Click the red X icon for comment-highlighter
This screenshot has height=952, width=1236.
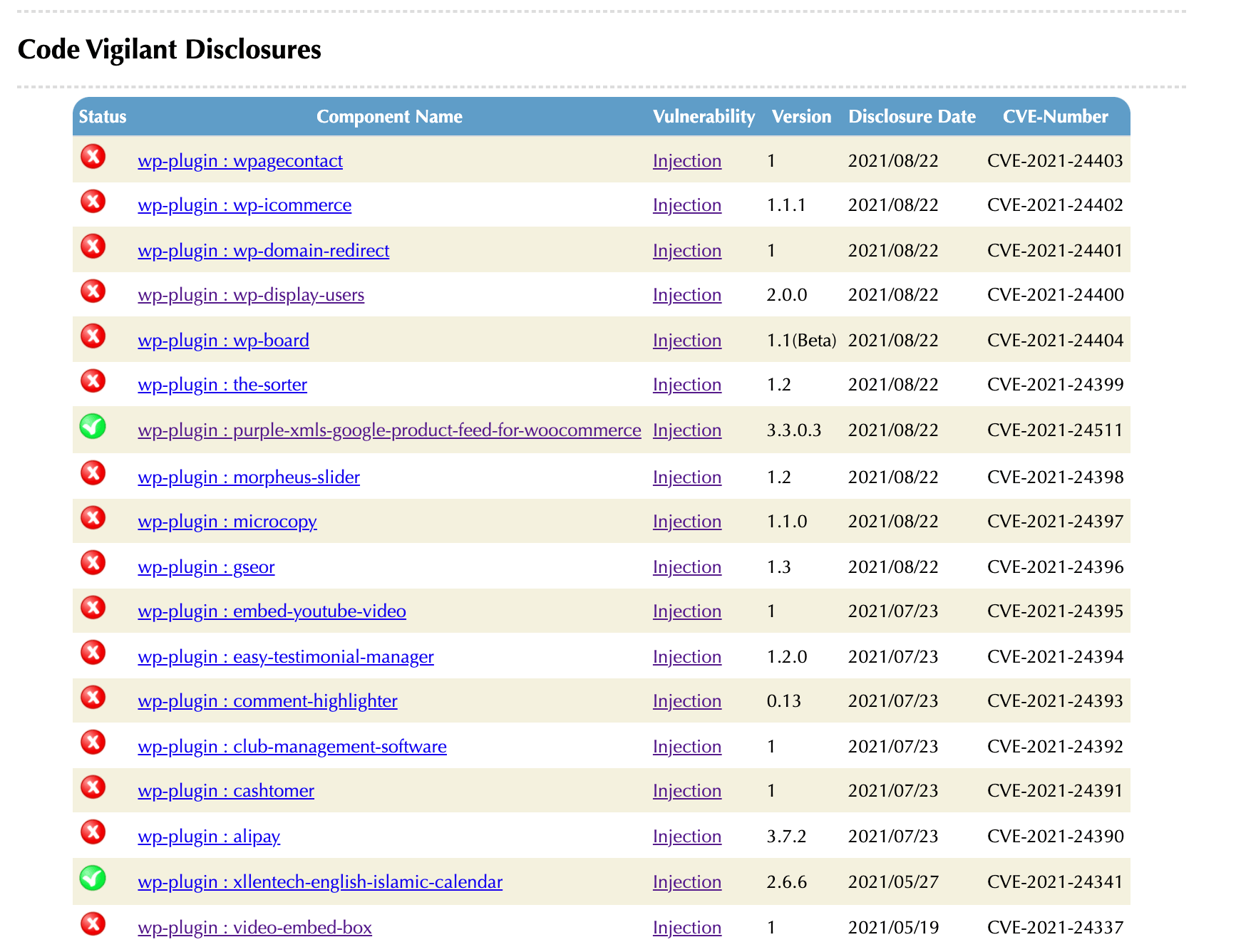tap(93, 697)
